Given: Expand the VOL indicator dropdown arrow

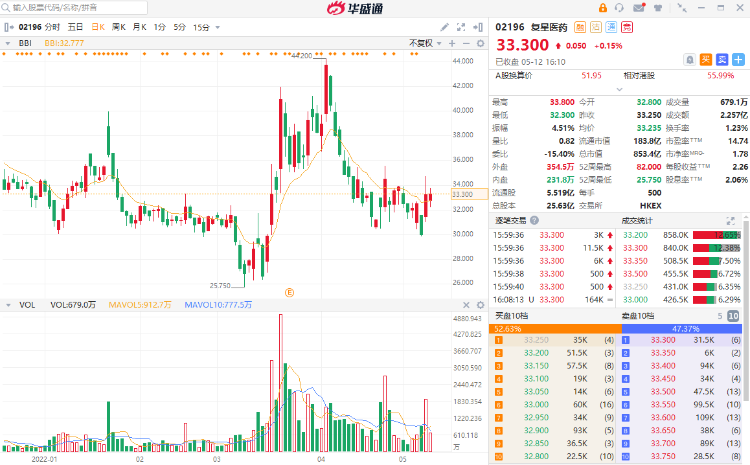Looking at the screenshot, I should 8,305.
